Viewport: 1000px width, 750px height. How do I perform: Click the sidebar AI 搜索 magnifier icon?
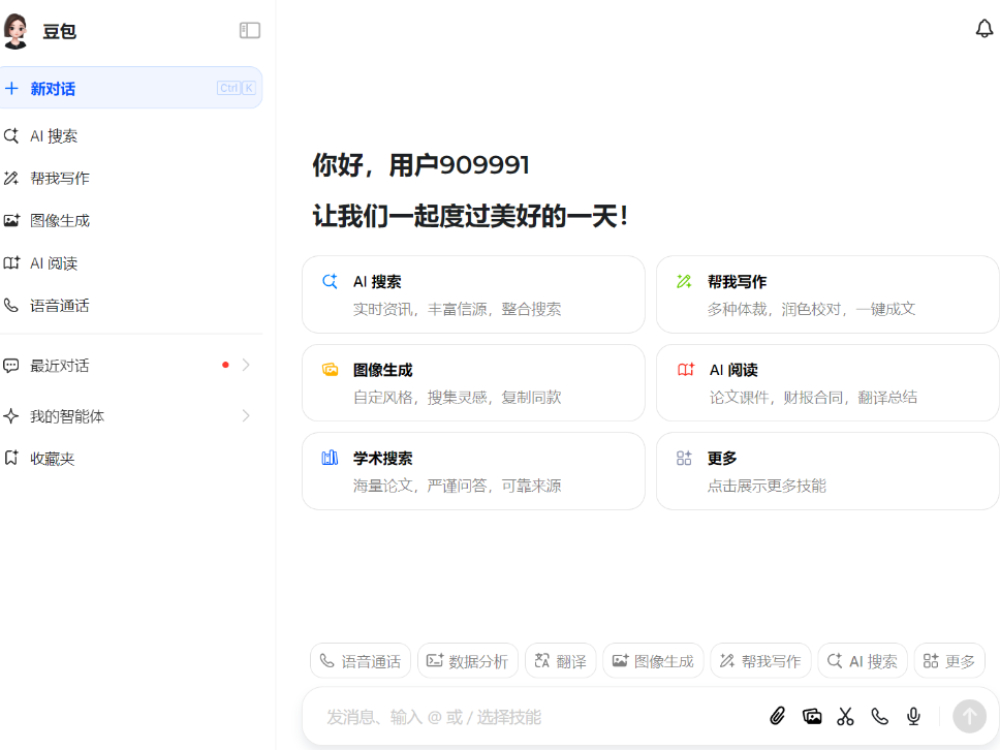(11, 136)
